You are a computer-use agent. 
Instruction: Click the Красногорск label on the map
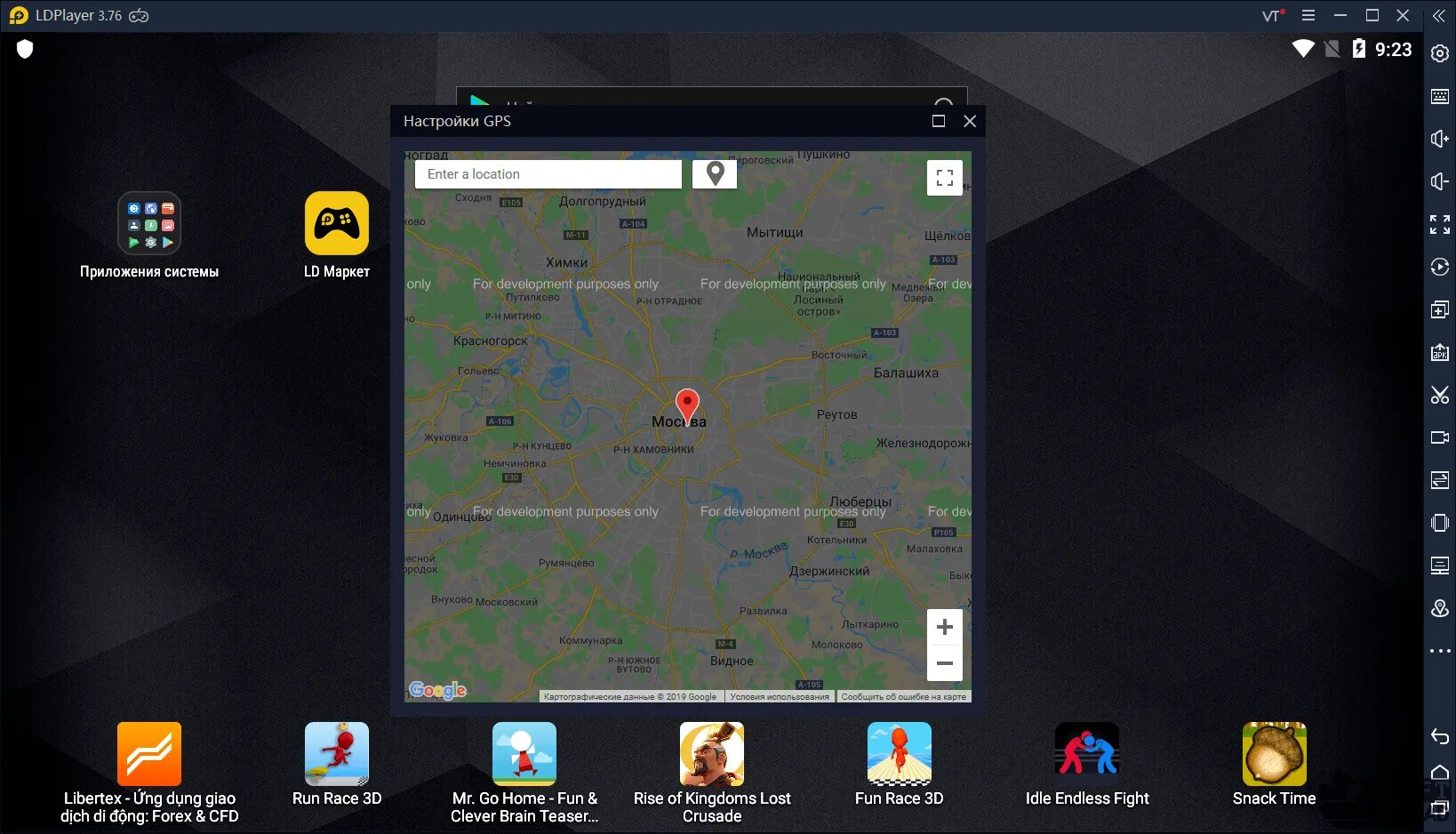click(x=490, y=341)
